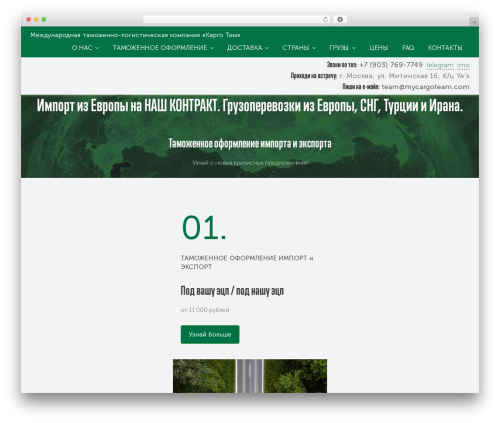Open ТАМОЖЕННОЕ ОФОРМЛЕНИЕ menu item
Screen dimensions: 500x423
pos(160,48)
